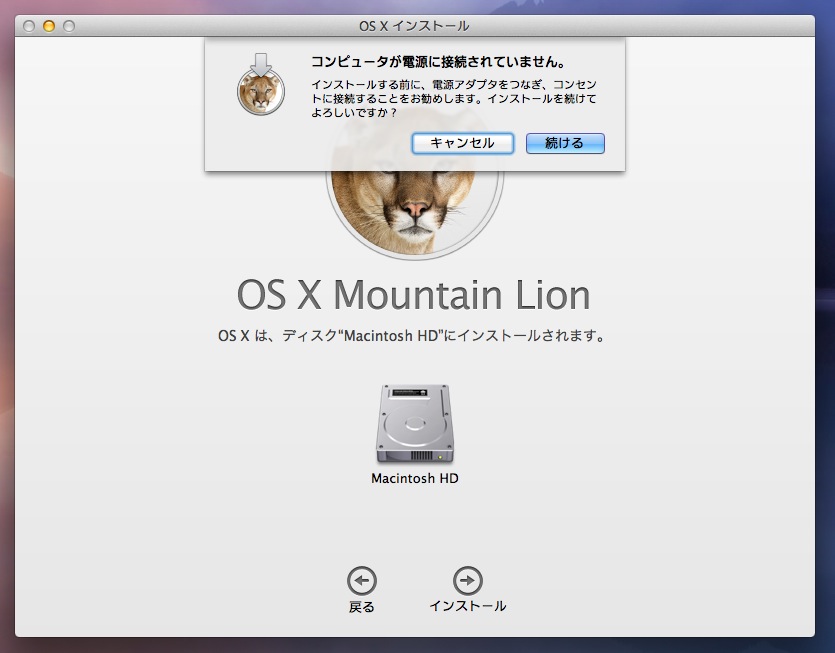Minimize the window with the yellow button

point(49,26)
